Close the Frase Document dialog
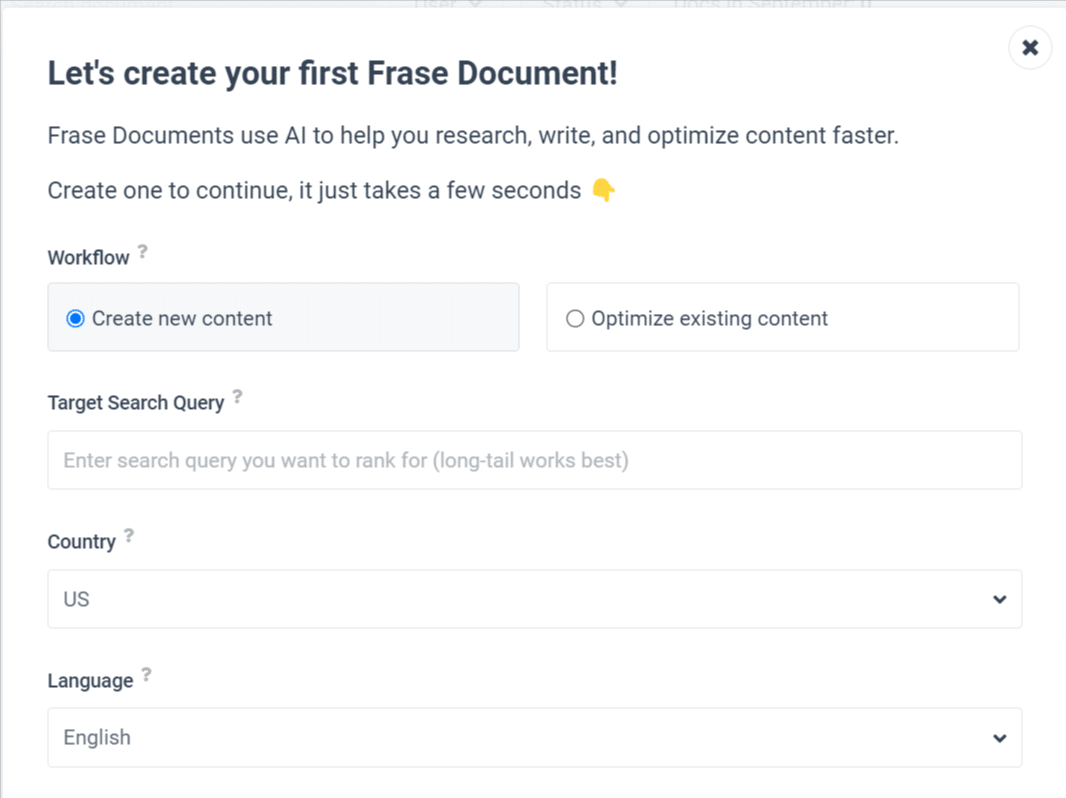1066x798 pixels. pos(1030,48)
